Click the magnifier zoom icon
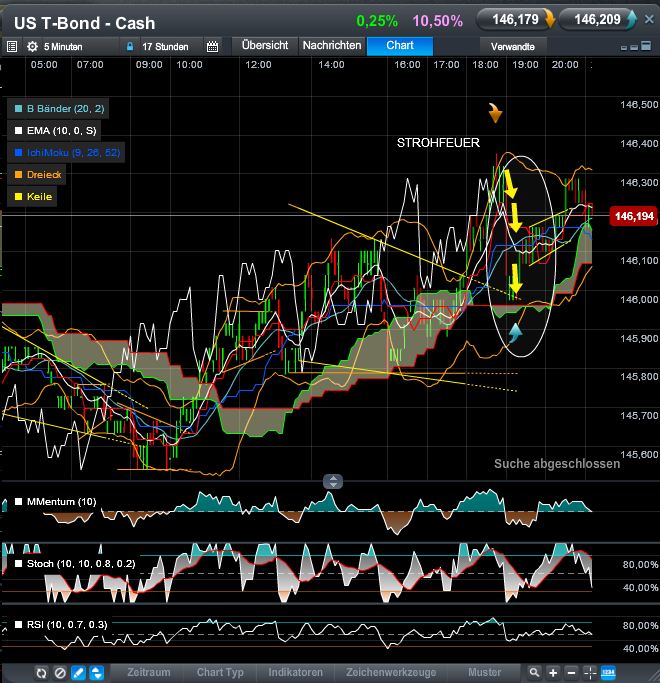The image size is (660, 683). (x=534, y=673)
